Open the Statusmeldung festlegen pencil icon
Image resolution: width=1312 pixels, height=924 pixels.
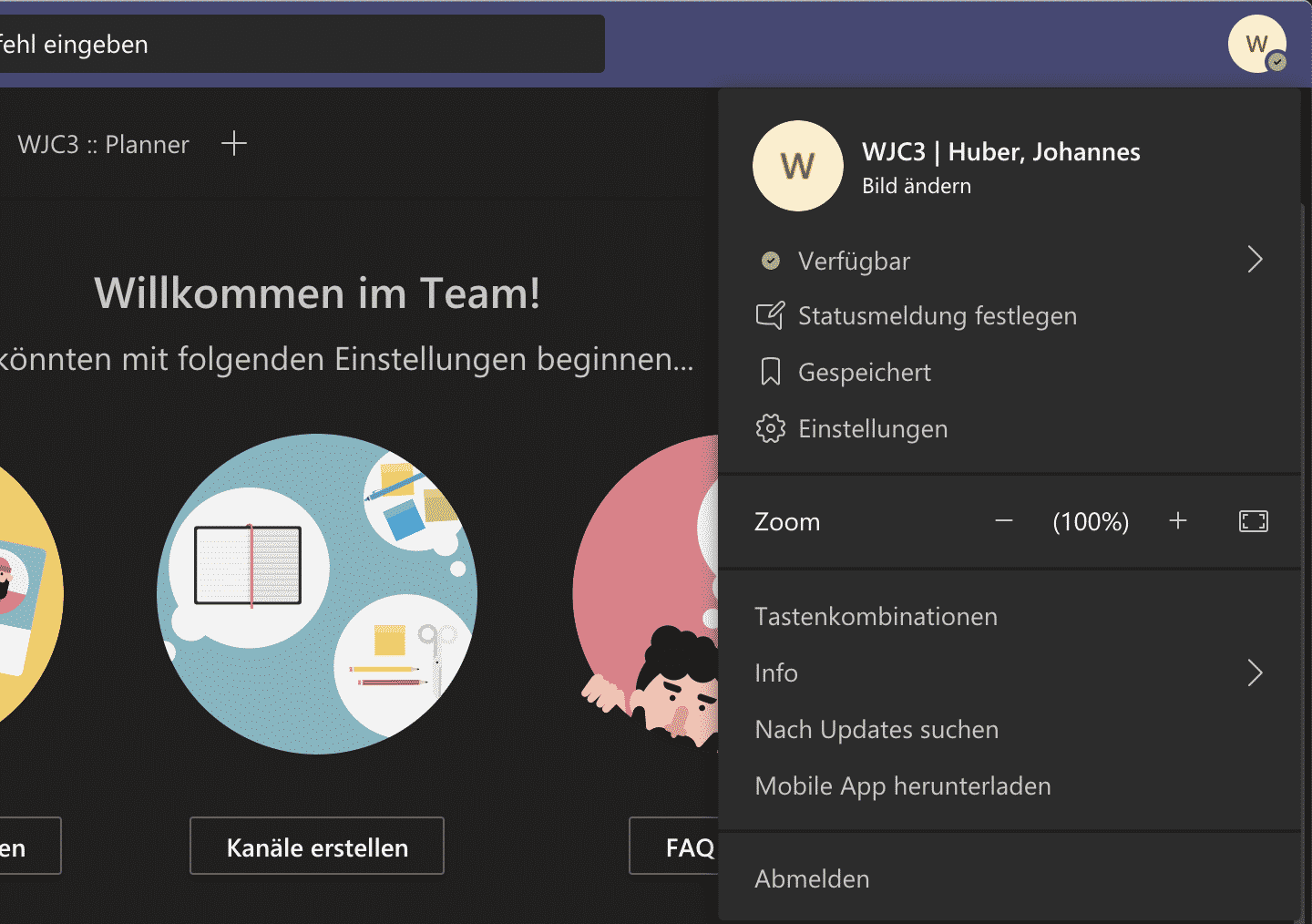click(x=771, y=315)
